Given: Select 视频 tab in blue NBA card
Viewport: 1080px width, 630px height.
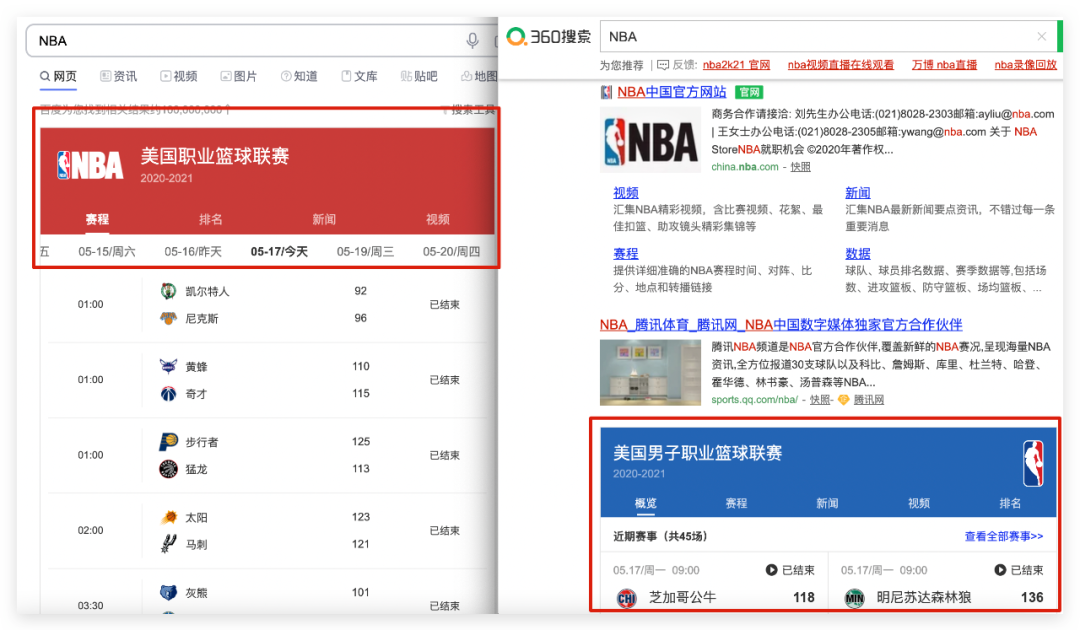Looking at the screenshot, I should point(919,503).
